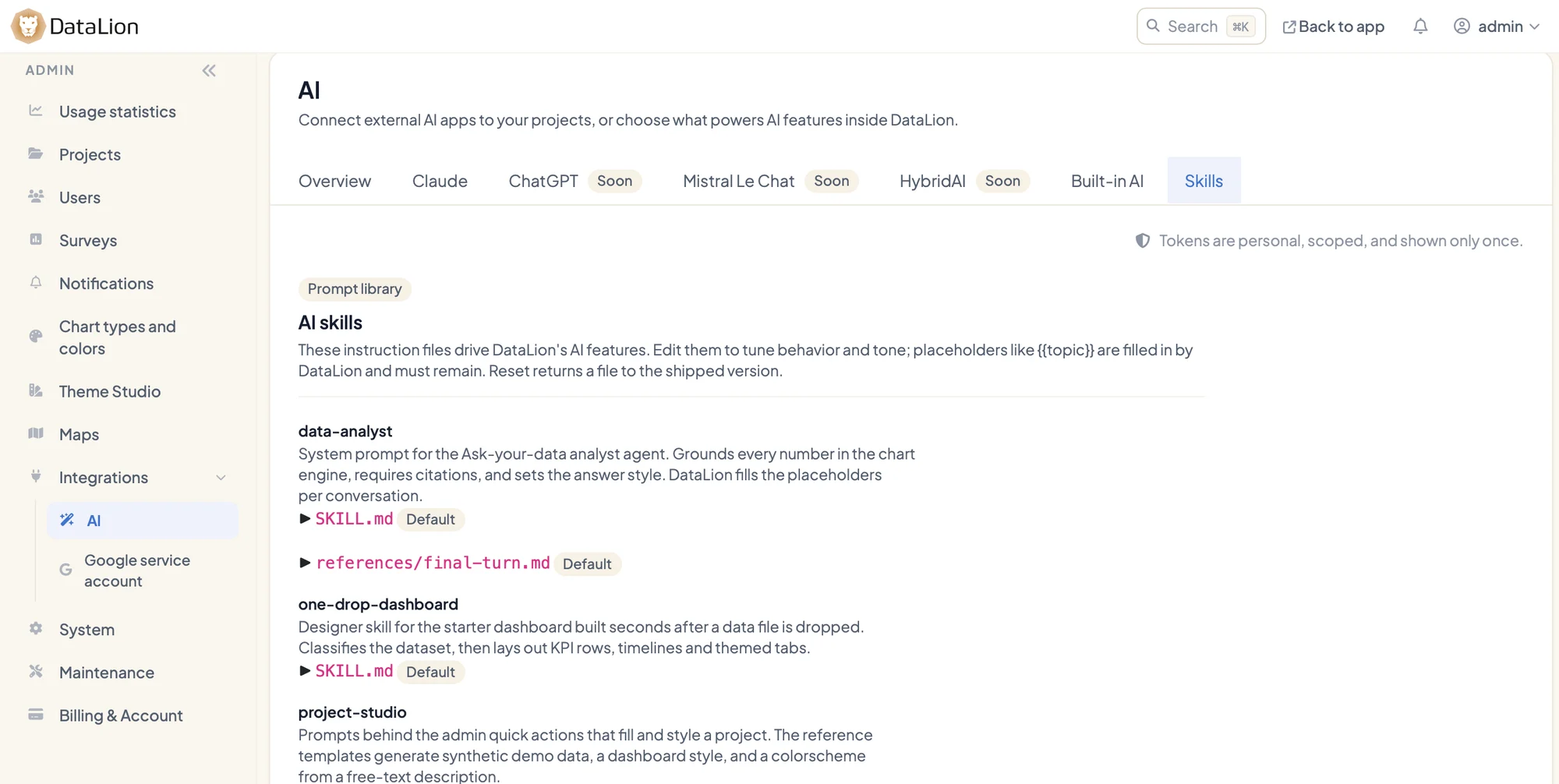Click the Projects folder icon
This screenshot has width=1559, height=784.
click(x=36, y=154)
